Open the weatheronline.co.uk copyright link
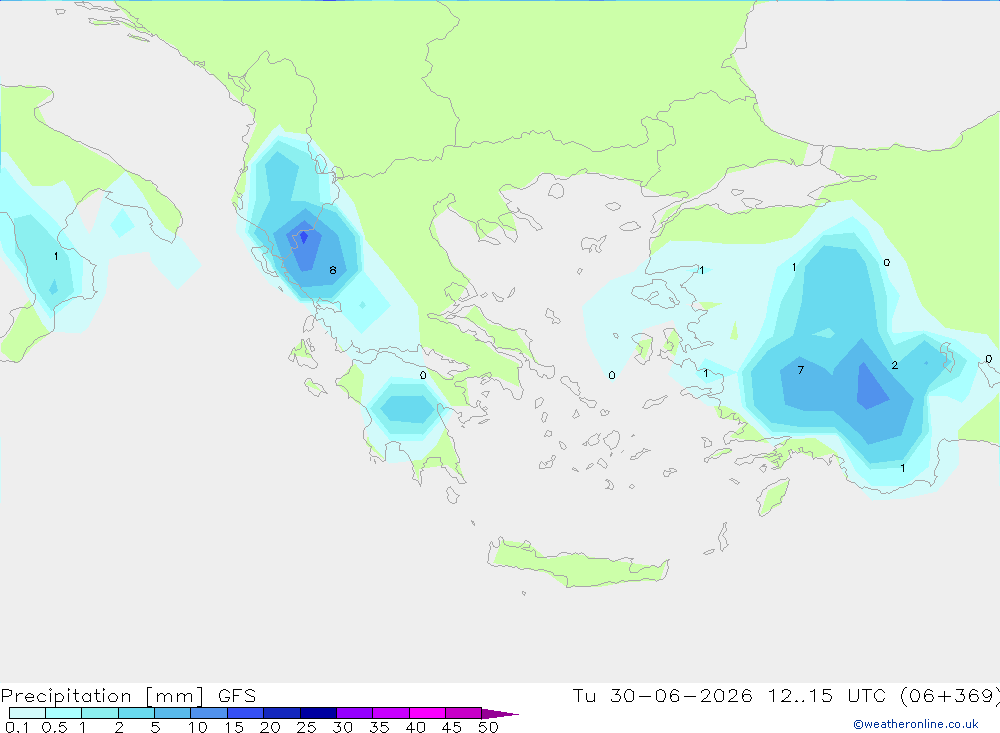The image size is (1000, 733). click(916, 724)
